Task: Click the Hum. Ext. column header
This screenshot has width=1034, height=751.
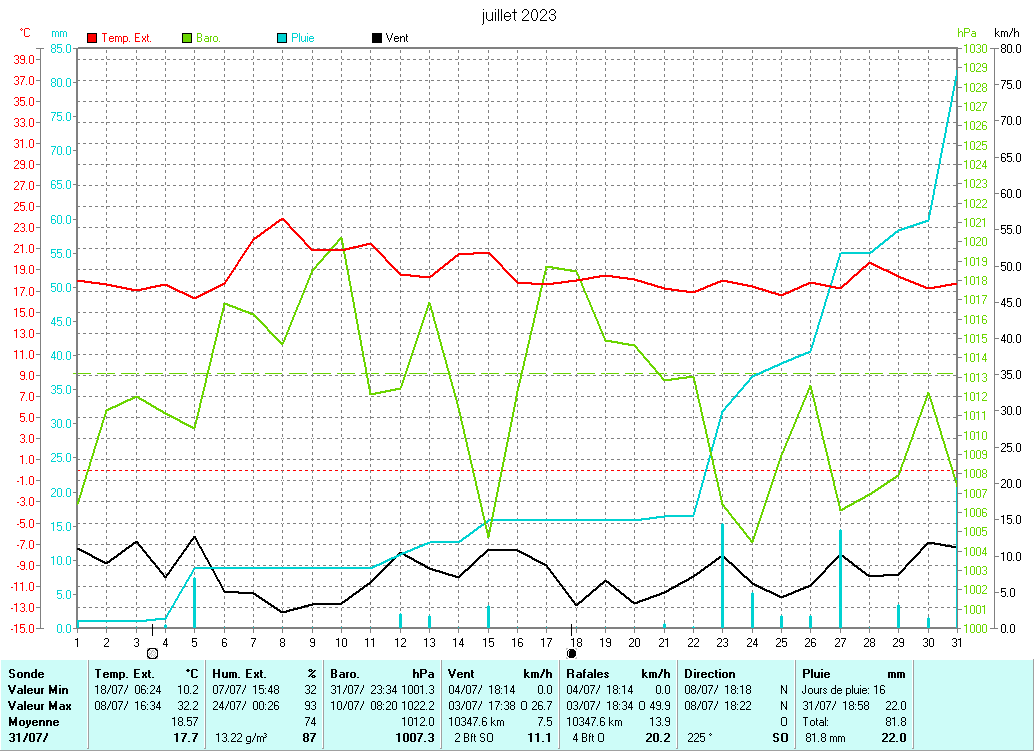Action: (240, 673)
